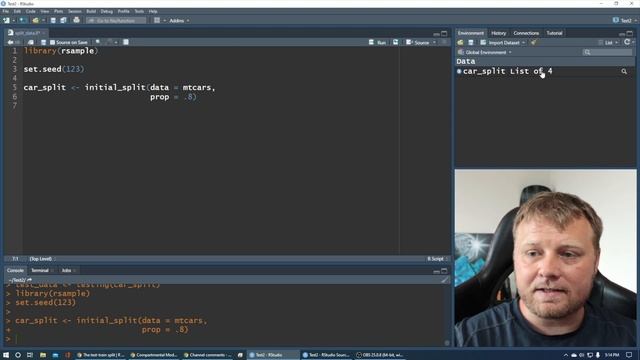Click the console working directory arrow icon

(29, 280)
